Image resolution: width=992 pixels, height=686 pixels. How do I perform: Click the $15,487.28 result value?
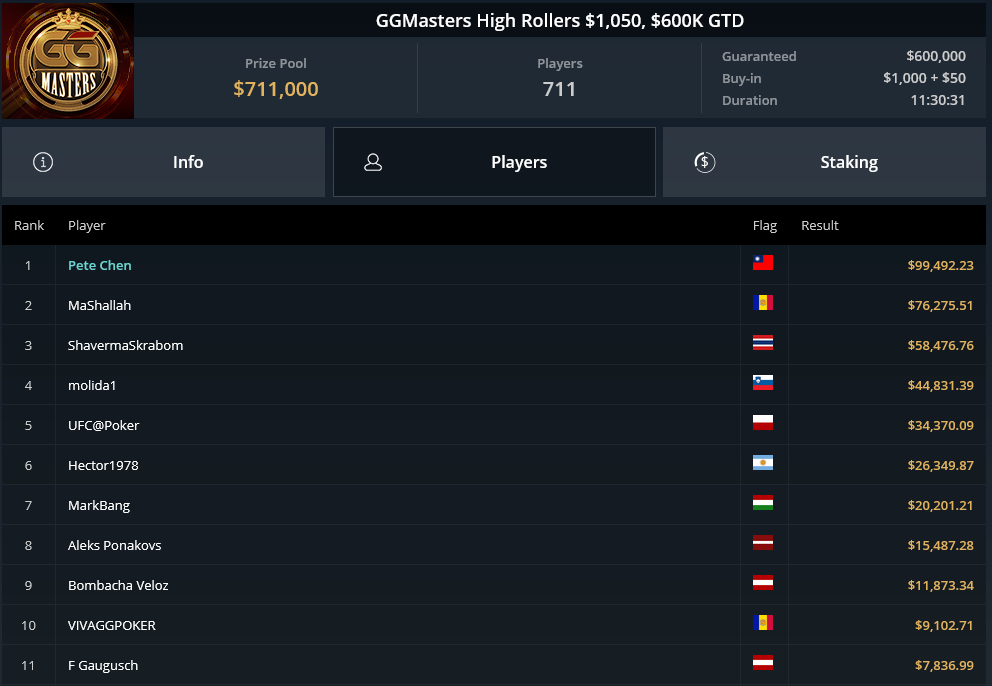tap(940, 545)
